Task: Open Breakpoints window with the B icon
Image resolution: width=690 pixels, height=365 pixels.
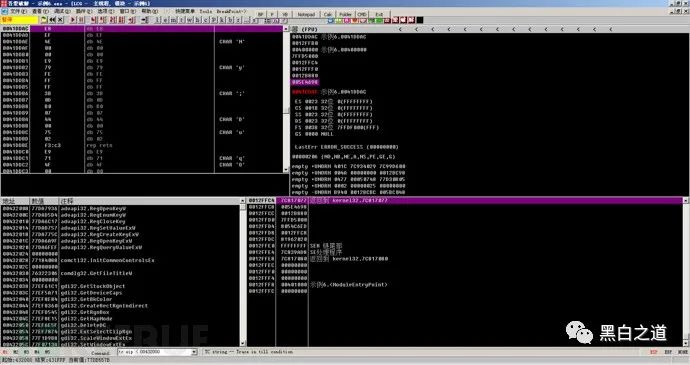Action: point(230,20)
